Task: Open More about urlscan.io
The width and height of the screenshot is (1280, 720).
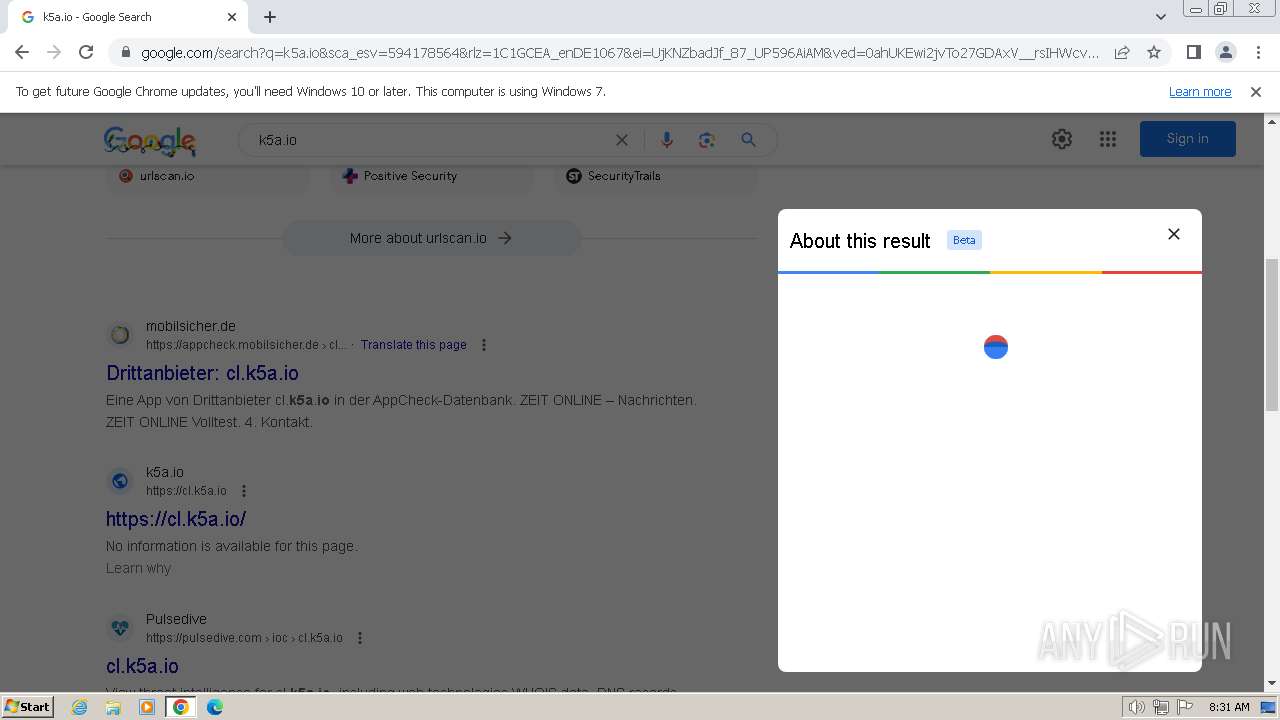Action: coord(431,238)
